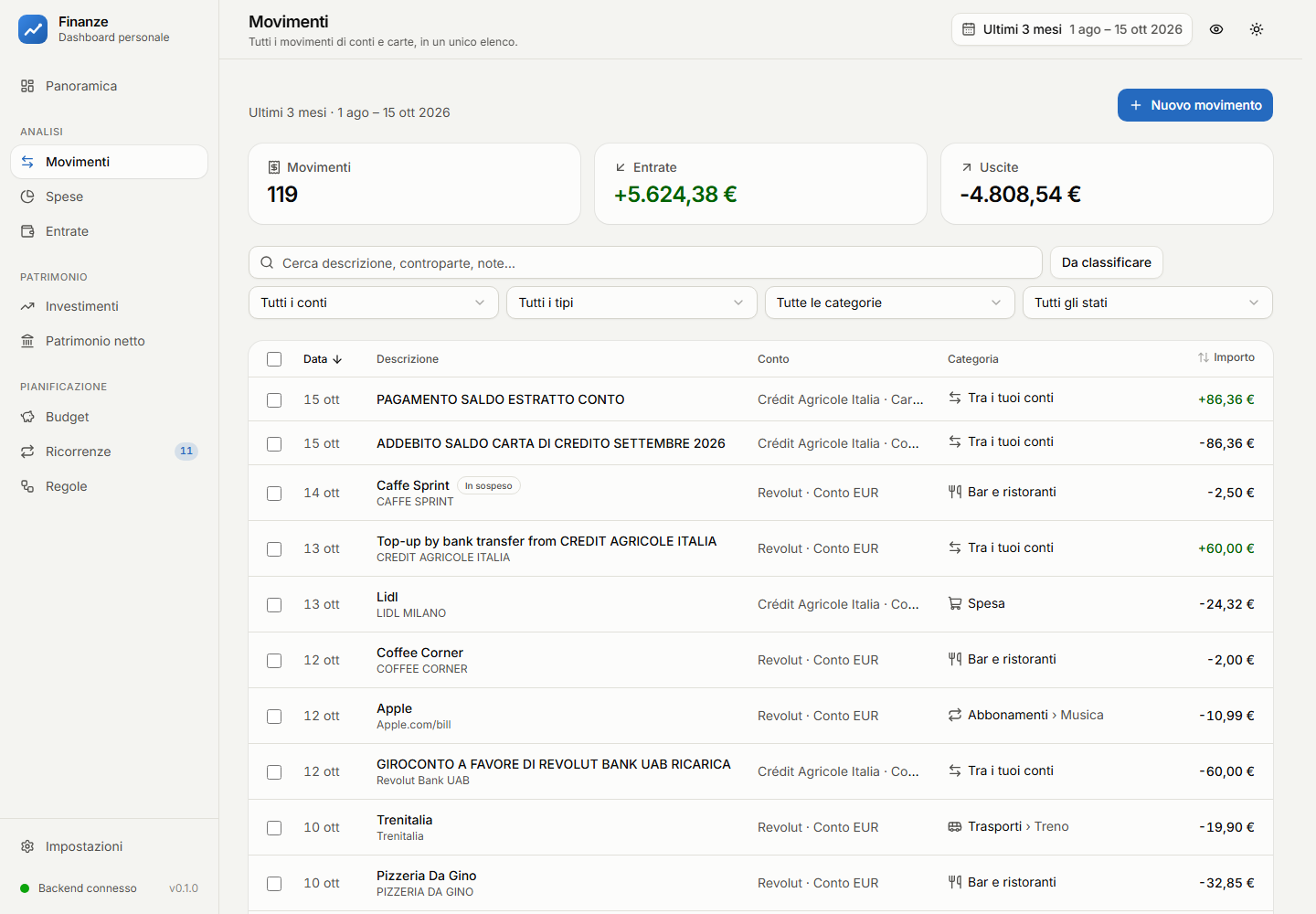Toggle the eye visibility icon in header

click(1216, 29)
